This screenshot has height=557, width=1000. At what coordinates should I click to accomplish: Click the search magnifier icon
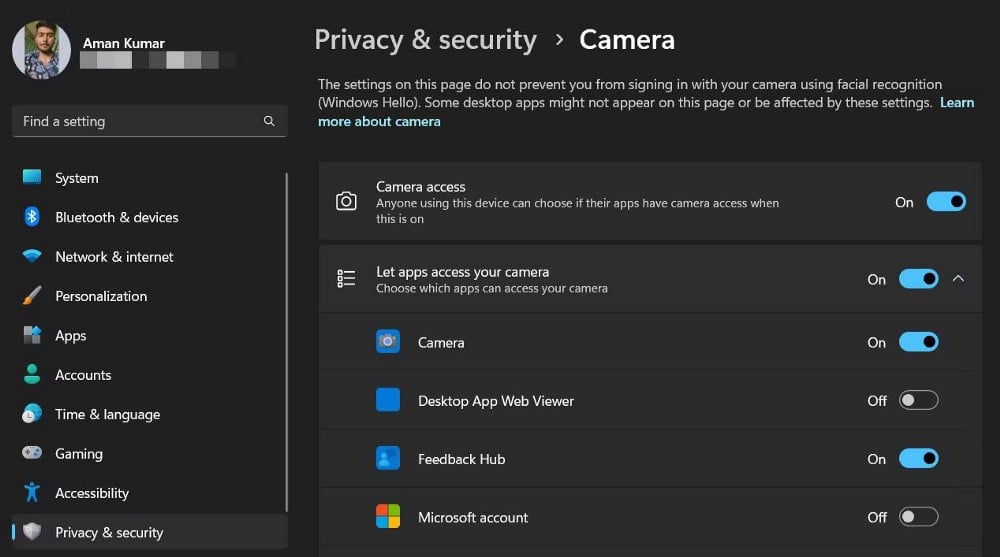269,121
